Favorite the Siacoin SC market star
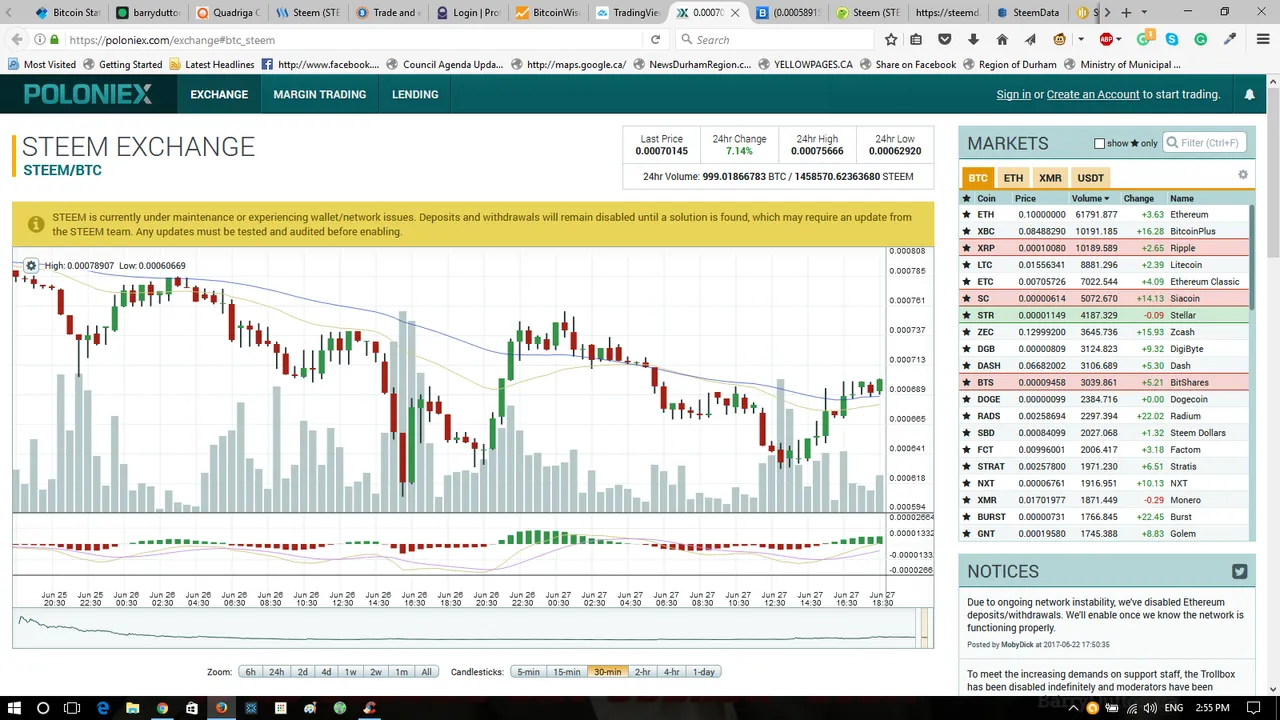The height and width of the screenshot is (720, 1280). click(966, 299)
